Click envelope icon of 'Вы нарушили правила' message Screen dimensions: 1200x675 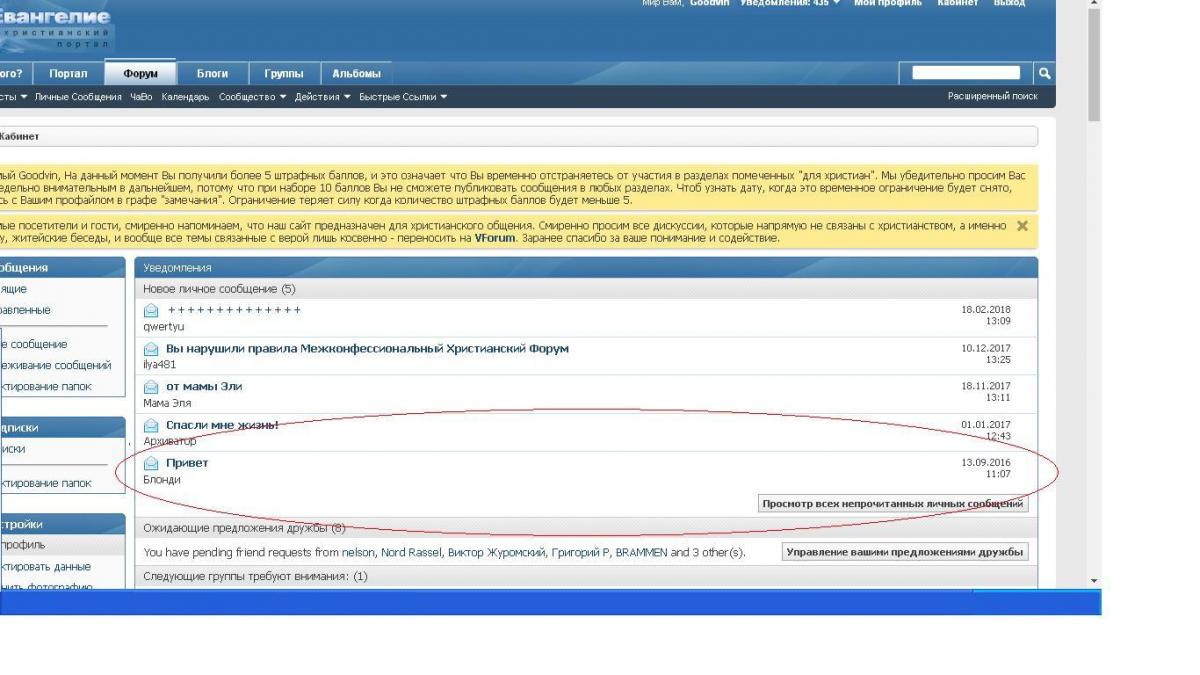pos(151,349)
